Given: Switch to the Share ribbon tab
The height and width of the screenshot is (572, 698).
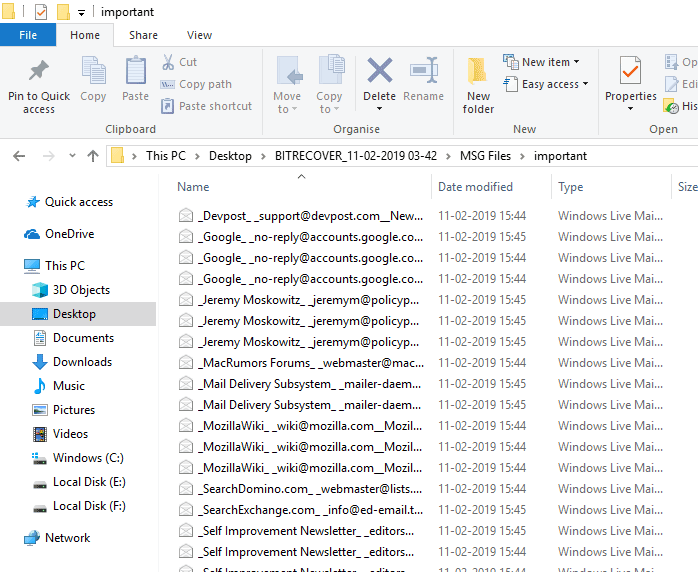Looking at the screenshot, I should point(143,35).
